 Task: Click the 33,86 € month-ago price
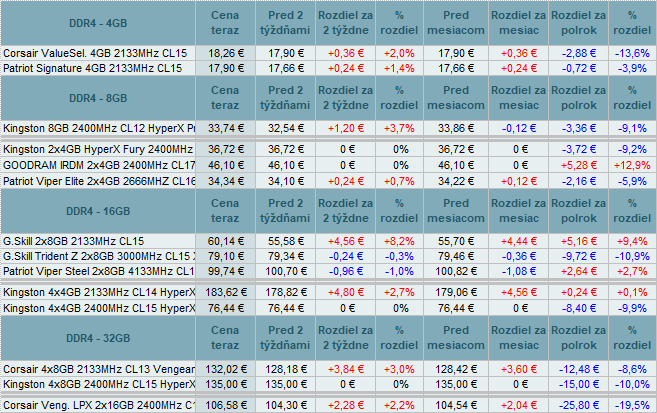click(x=456, y=128)
